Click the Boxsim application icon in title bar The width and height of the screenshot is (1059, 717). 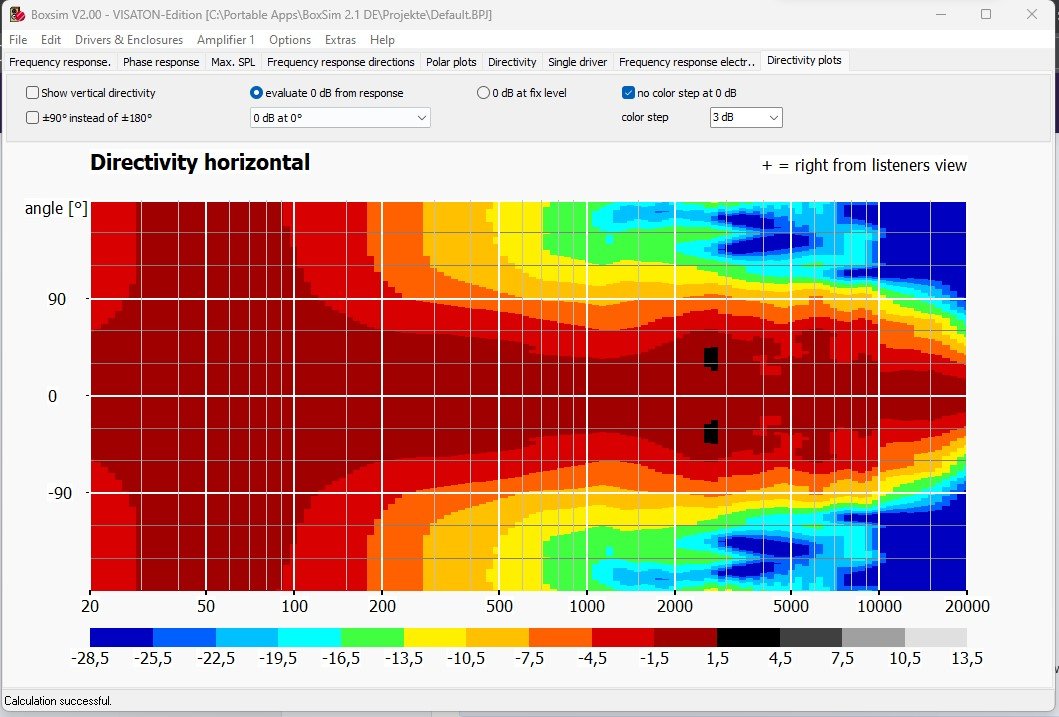pos(17,14)
